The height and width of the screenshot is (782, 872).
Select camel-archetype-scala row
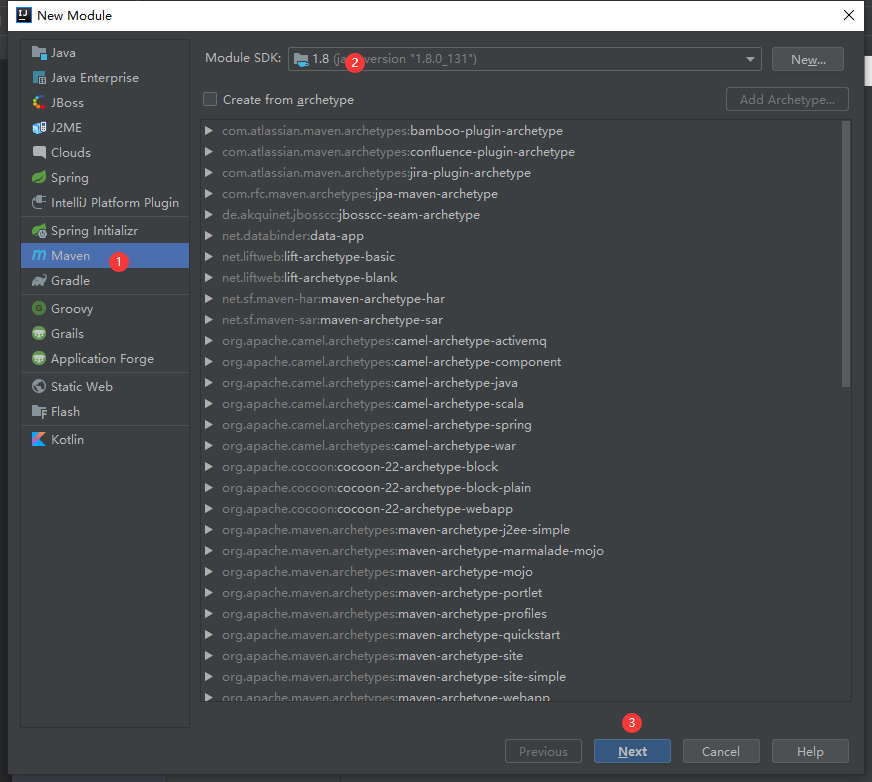click(521, 403)
